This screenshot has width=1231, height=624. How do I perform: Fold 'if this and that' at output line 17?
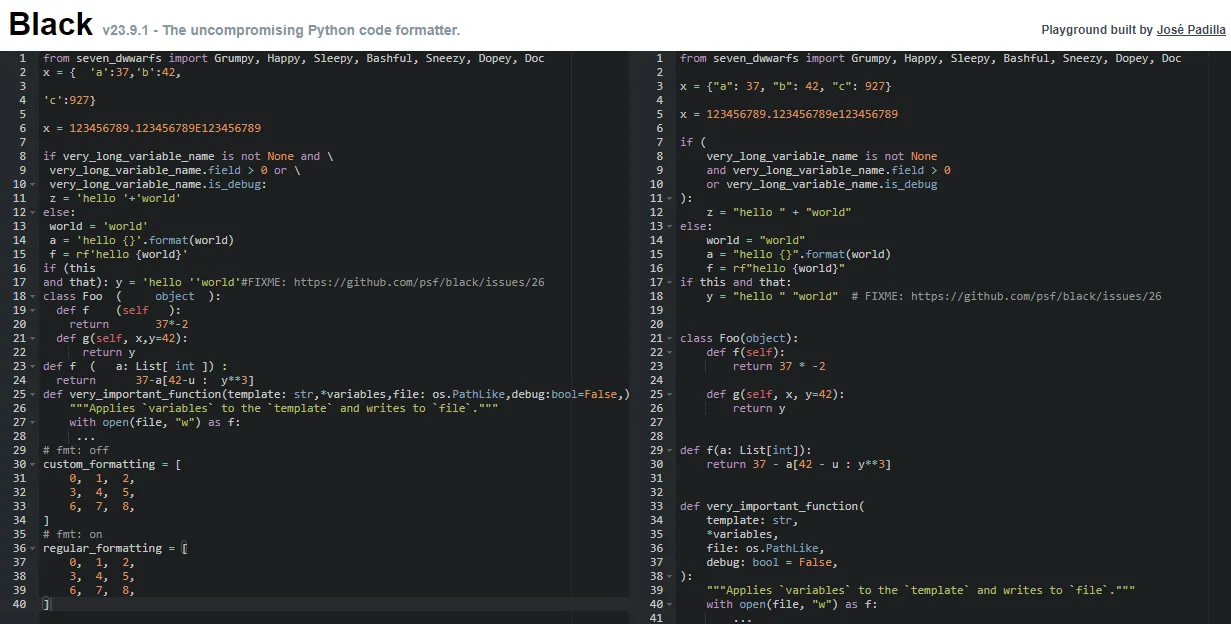coord(670,282)
